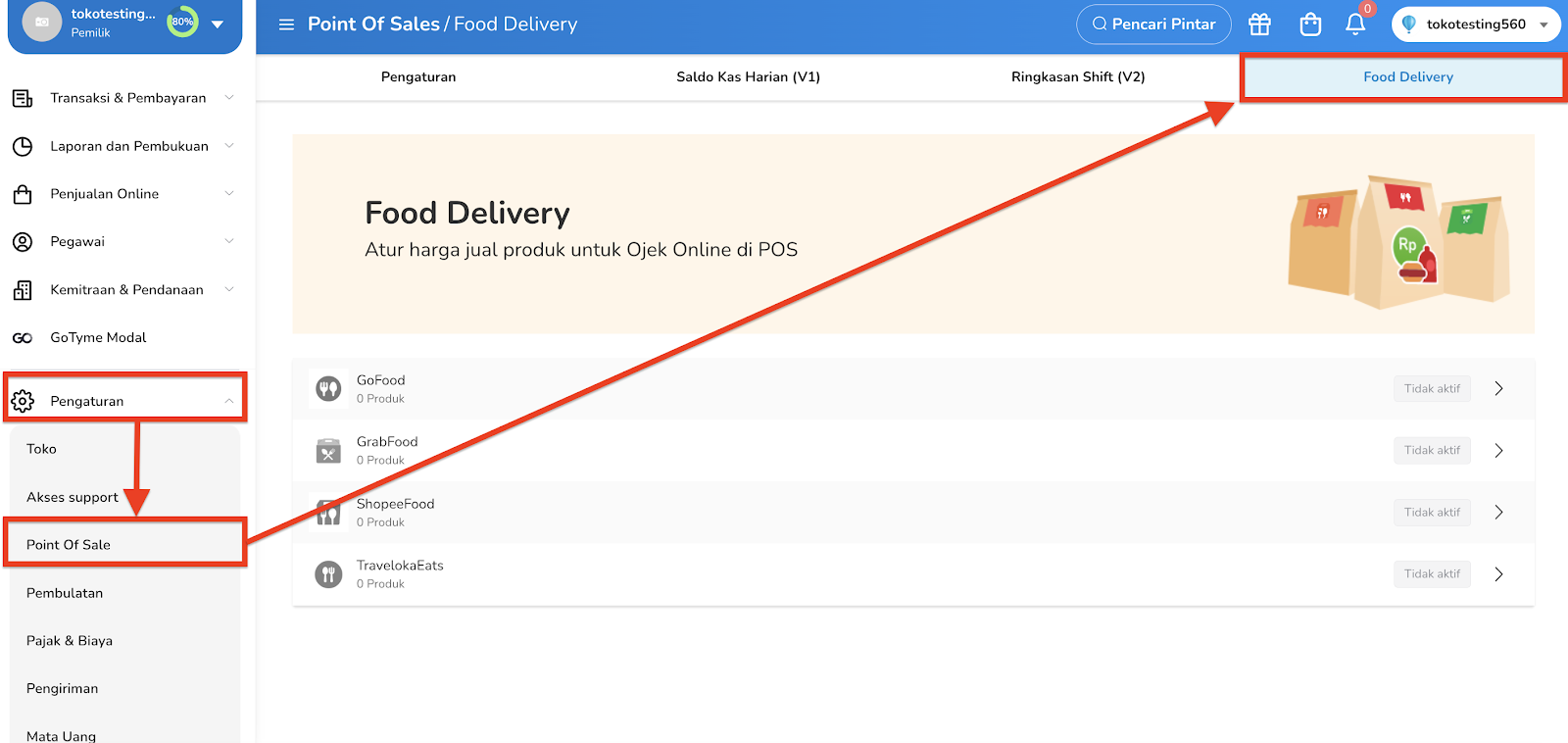Expand Kemitraan & Pendanaan chevron
The image size is (1568, 743).
pyautogui.click(x=229, y=289)
